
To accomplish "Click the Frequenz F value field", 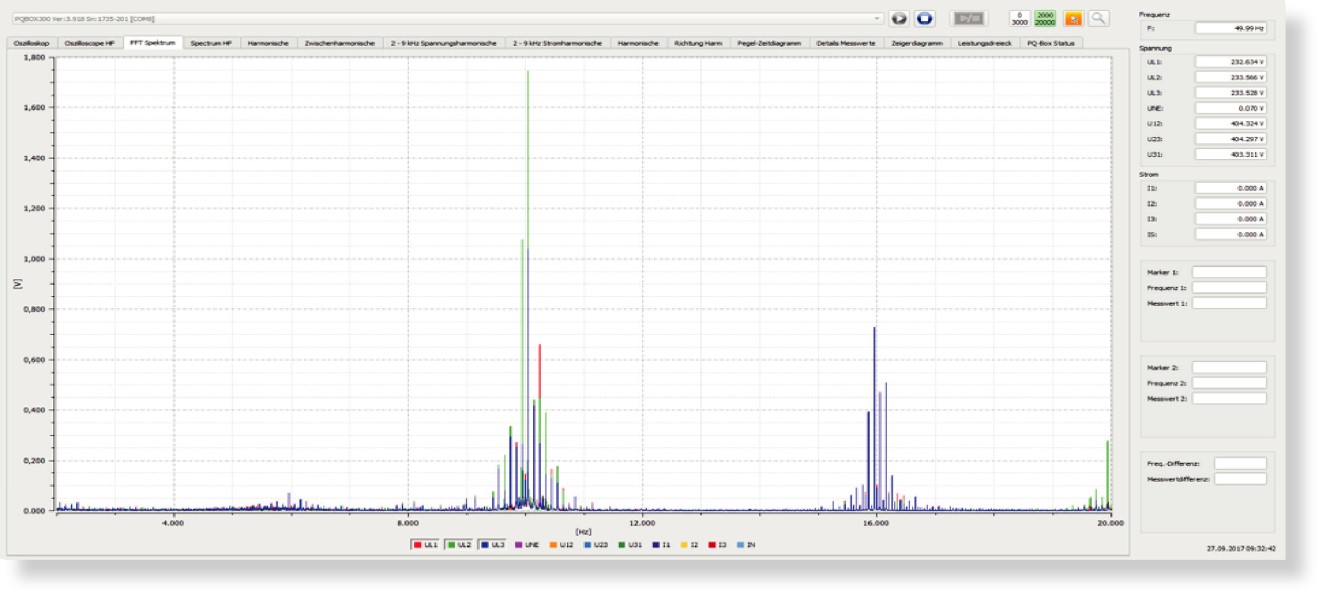I will [x=1230, y=29].
